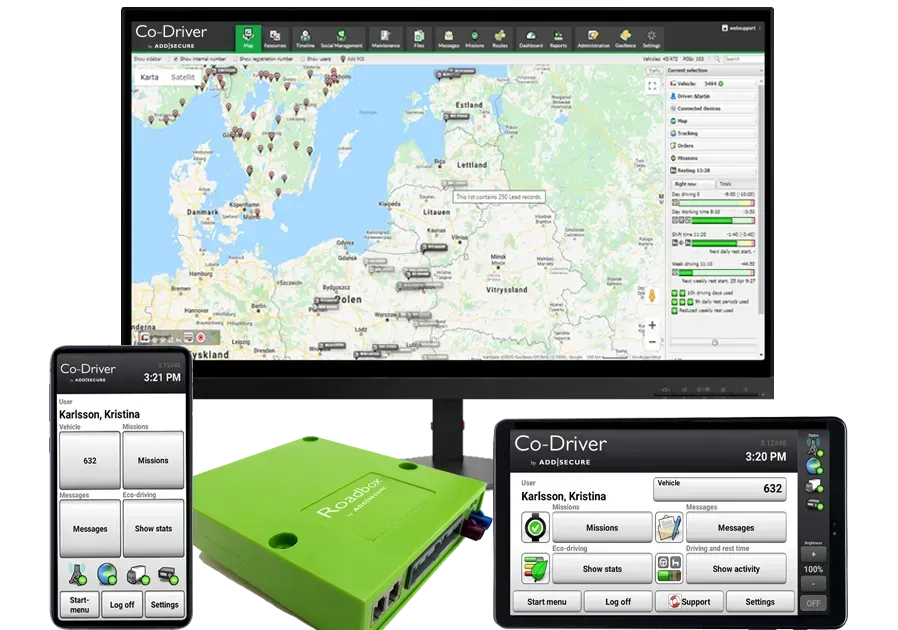
Task: Open the Maintenance module
Action: coord(385,38)
